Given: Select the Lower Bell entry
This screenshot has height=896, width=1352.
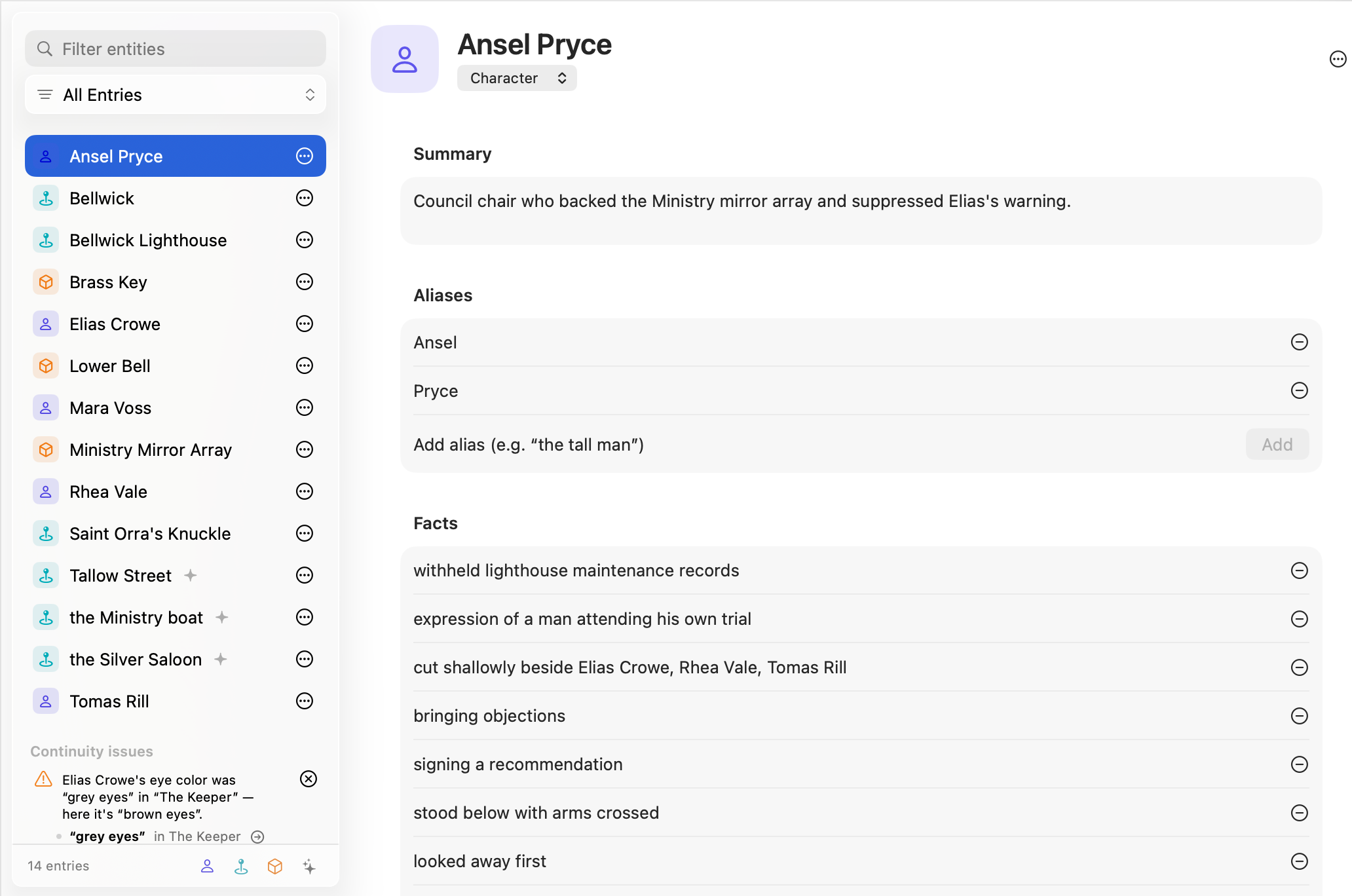Looking at the screenshot, I should point(176,365).
